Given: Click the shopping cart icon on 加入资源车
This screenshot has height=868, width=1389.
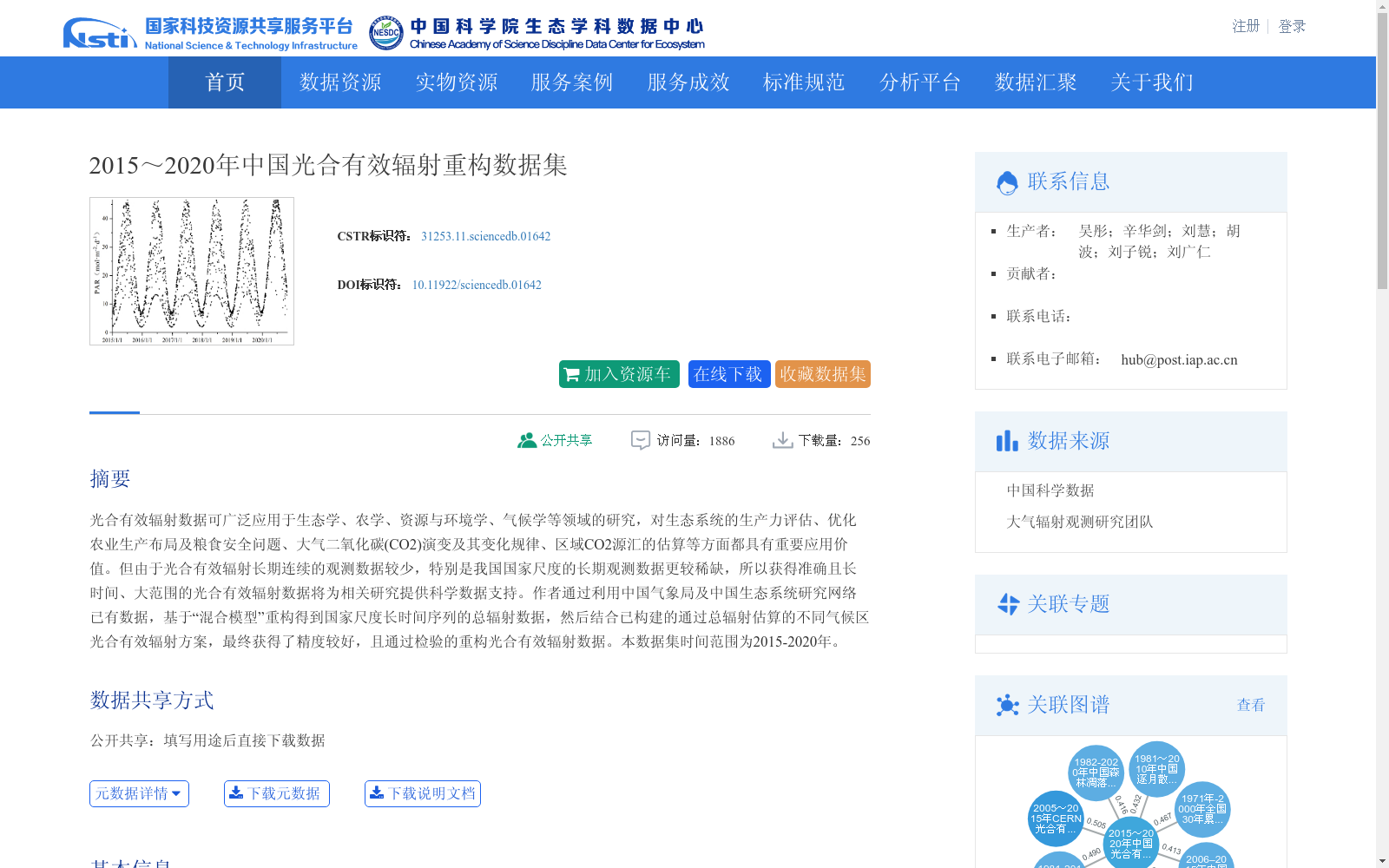Looking at the screenshot, I should point(571,375).
